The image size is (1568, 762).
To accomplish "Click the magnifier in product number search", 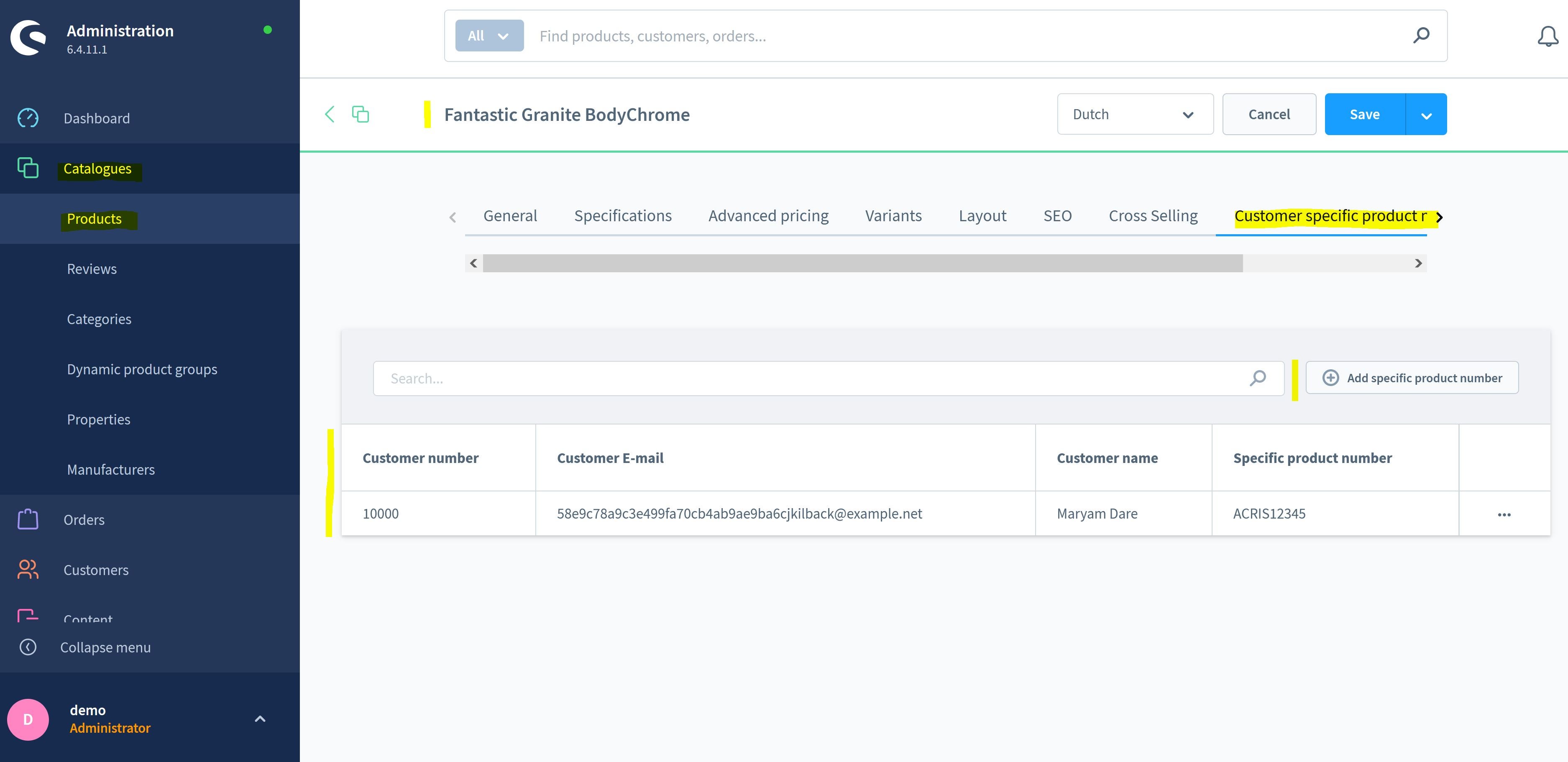I will (1258, 378).
